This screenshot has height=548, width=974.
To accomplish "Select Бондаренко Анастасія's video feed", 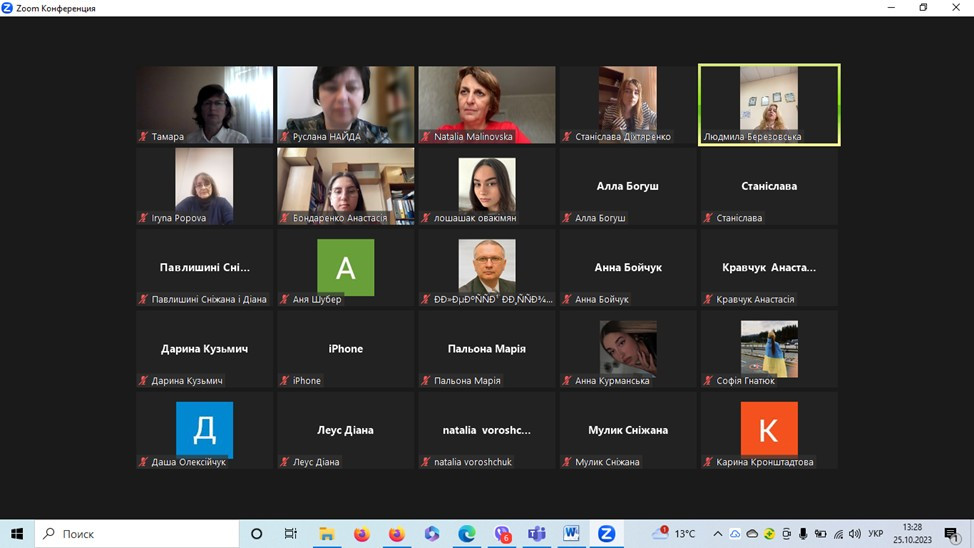I will tap(345, 186).
